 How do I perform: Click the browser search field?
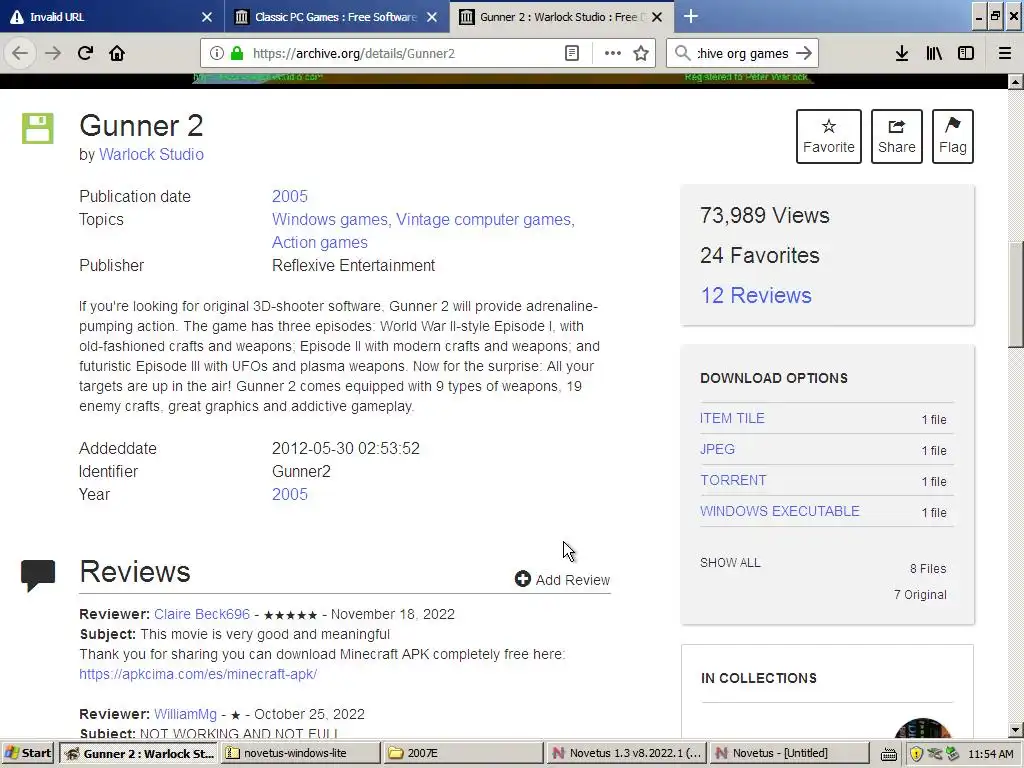pyautogui.click(x=743, y=54)
